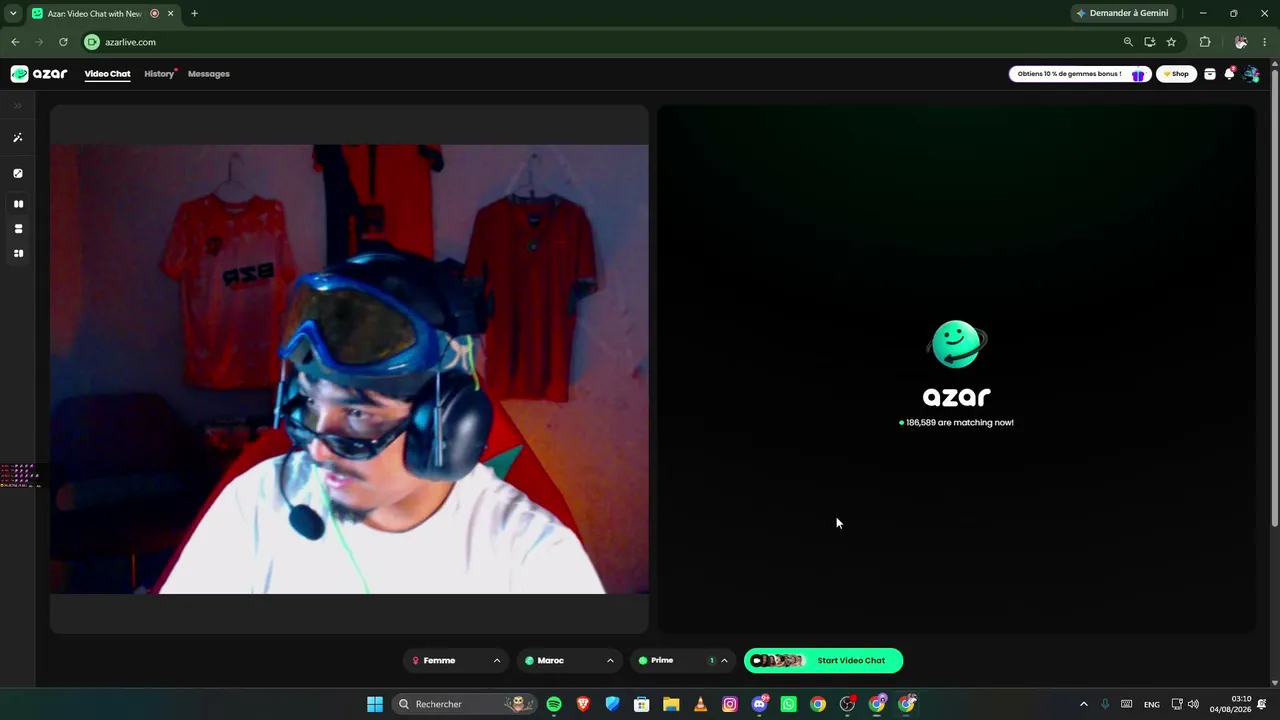Open the Chrome profile avatar

pos(1241,42)
